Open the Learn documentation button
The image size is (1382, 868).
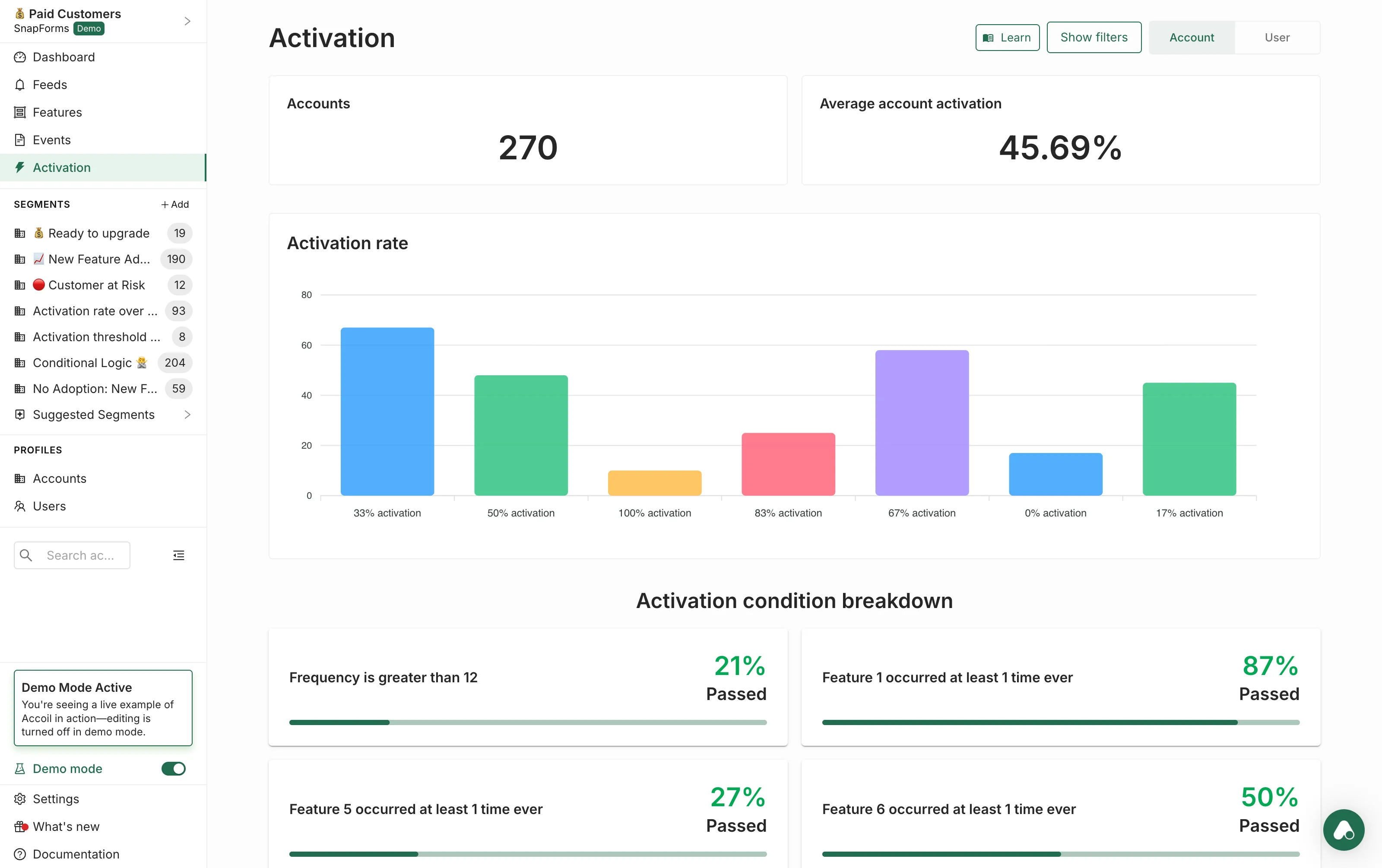click(x=1007, y=37)
